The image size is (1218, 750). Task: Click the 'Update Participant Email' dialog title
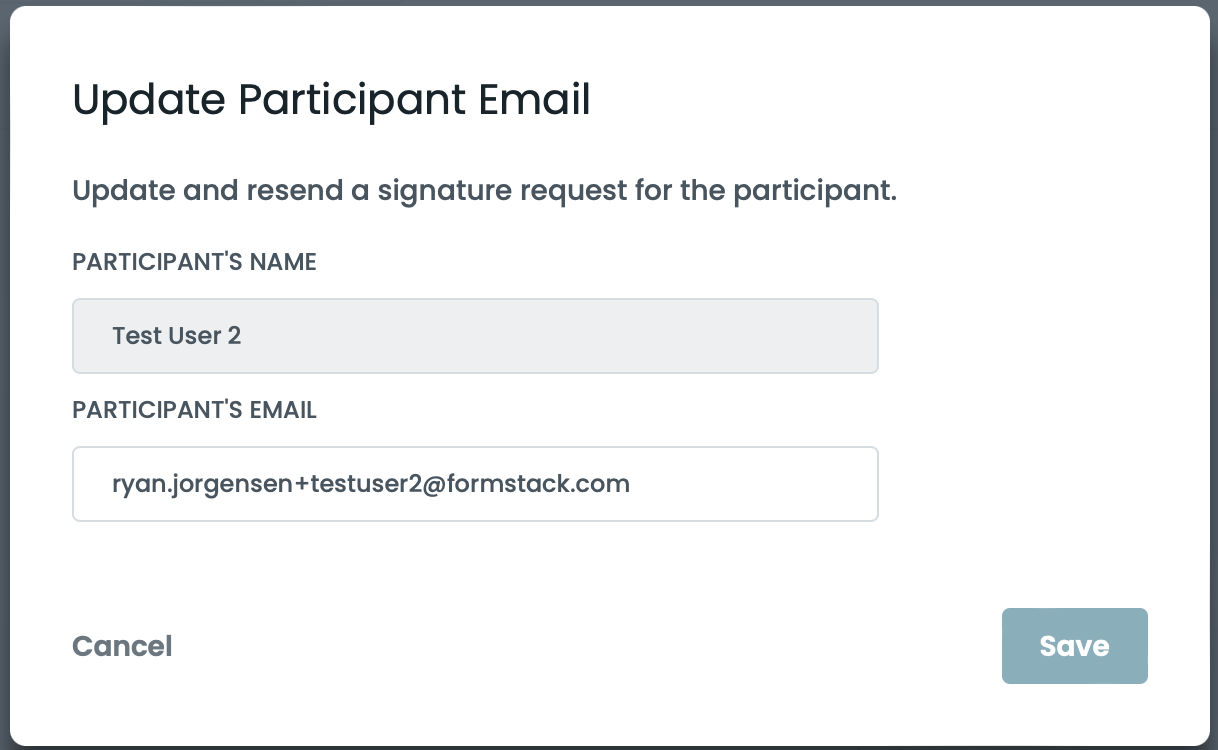331,100
